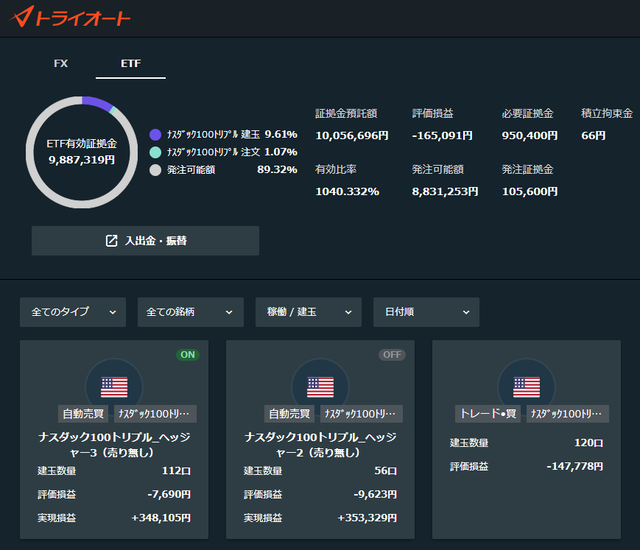The width and height of the screenshot is (640, 550).
Task: Click ナスダック100トリ… tag on ヘッジャー2 card
Action: coord(362,414)
